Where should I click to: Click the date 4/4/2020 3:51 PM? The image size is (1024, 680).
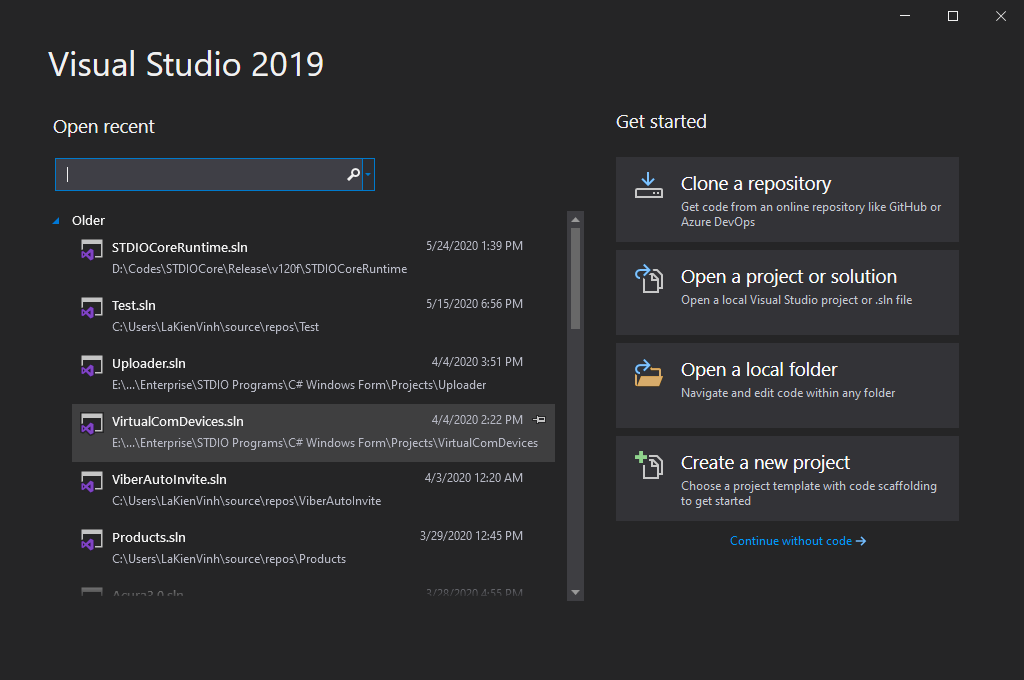point(477,362)
